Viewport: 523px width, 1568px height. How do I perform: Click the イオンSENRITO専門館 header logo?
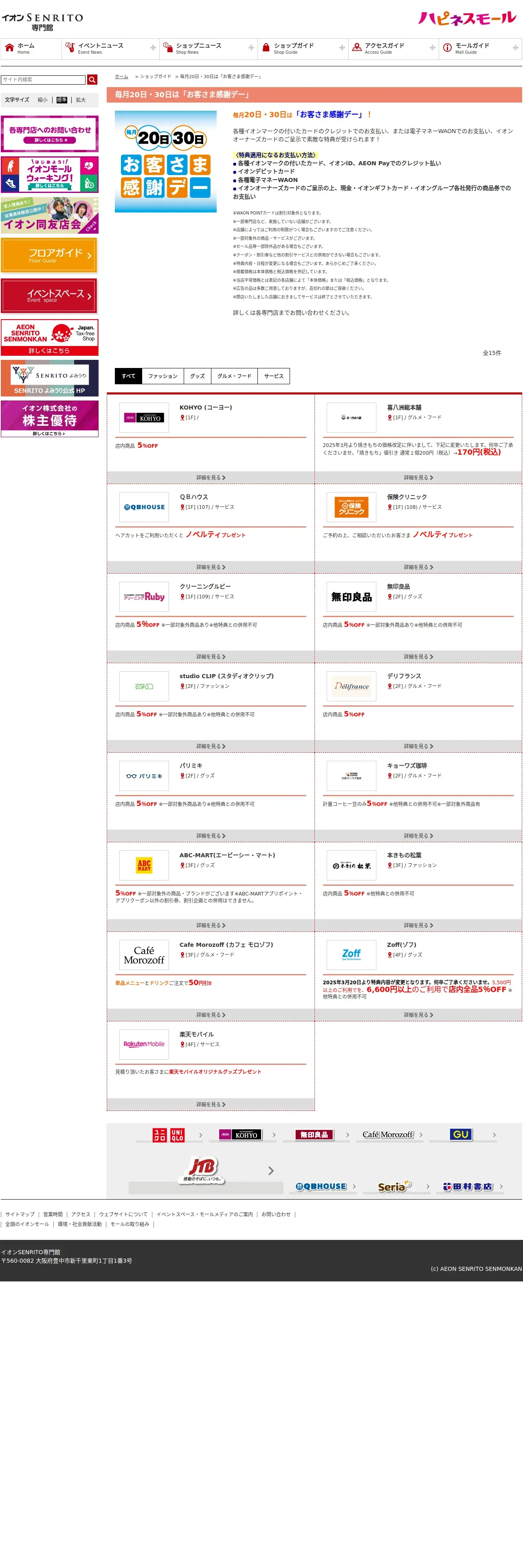(43, 22)
